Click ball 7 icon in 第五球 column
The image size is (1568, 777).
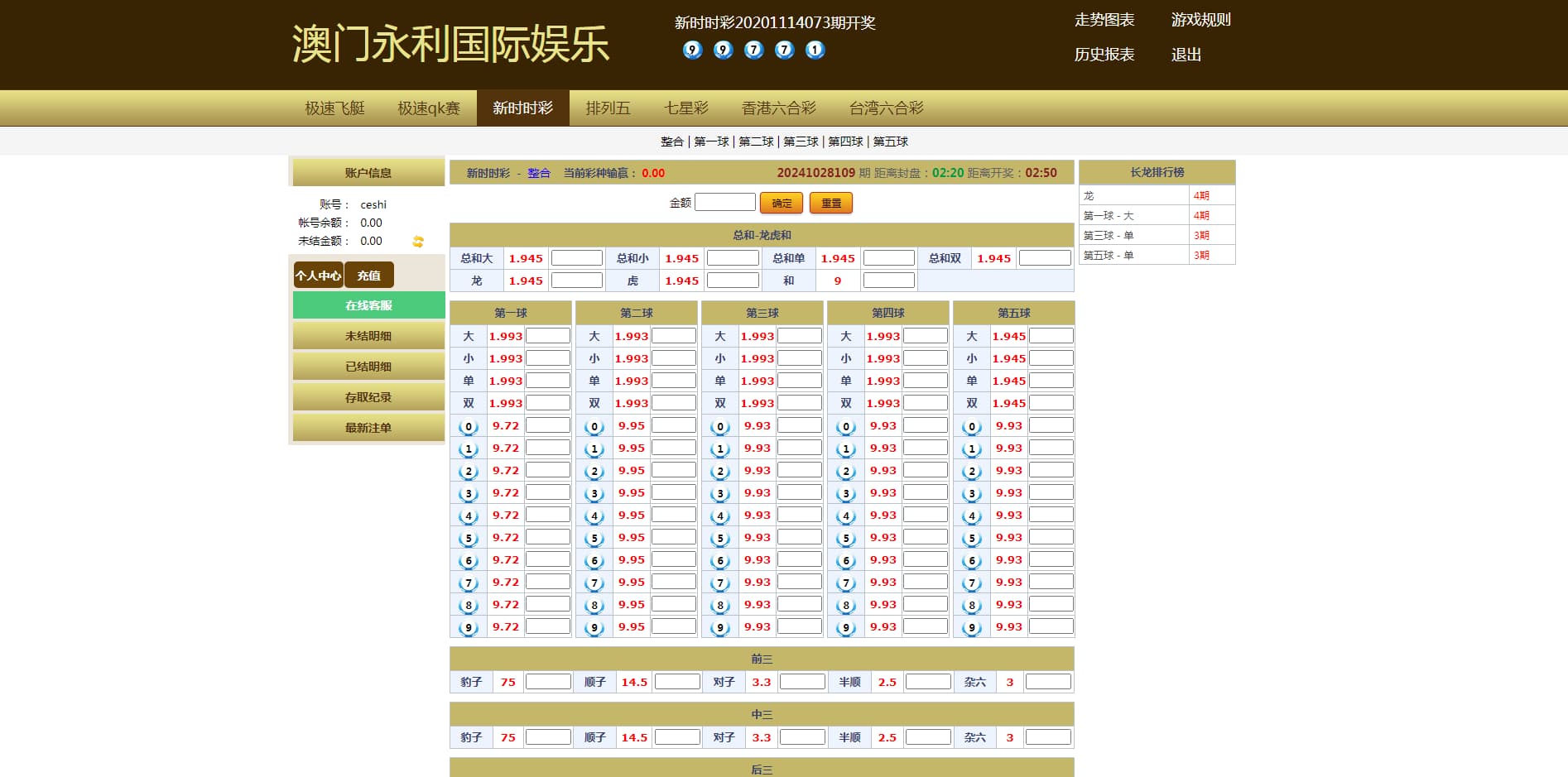pyautogui.click(x=972, y=583)
